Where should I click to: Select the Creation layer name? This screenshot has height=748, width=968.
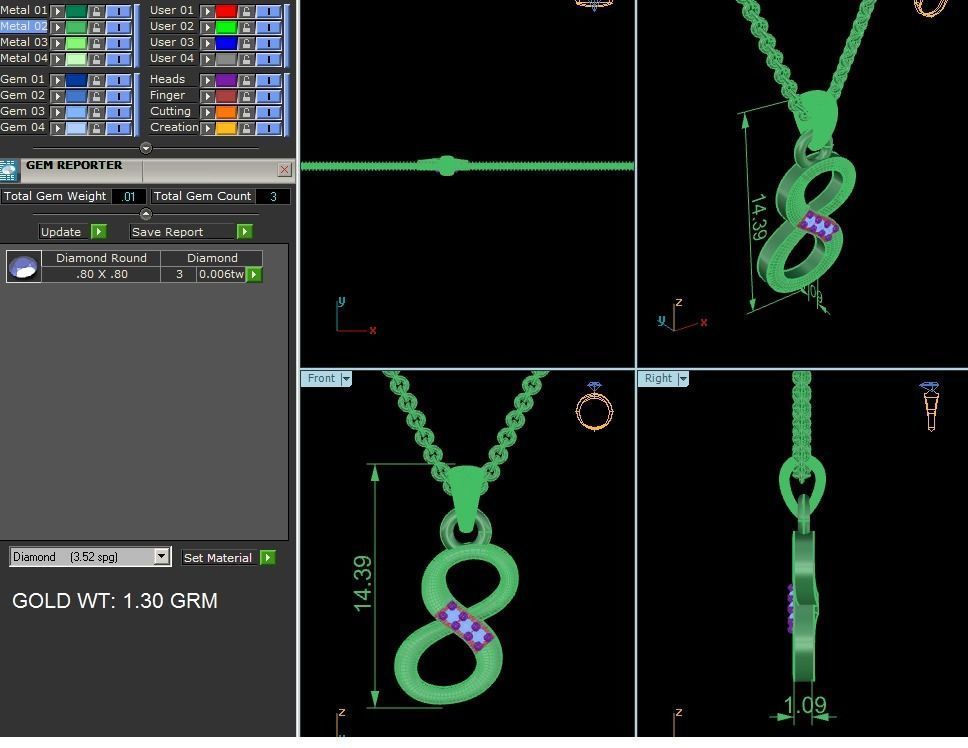[x=174, y=127]
